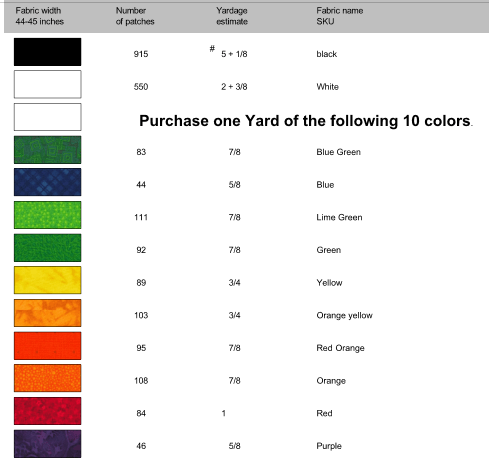Click the 'Red' fabric name beside 84
This screenshot has width=489, height=464.
324,413
